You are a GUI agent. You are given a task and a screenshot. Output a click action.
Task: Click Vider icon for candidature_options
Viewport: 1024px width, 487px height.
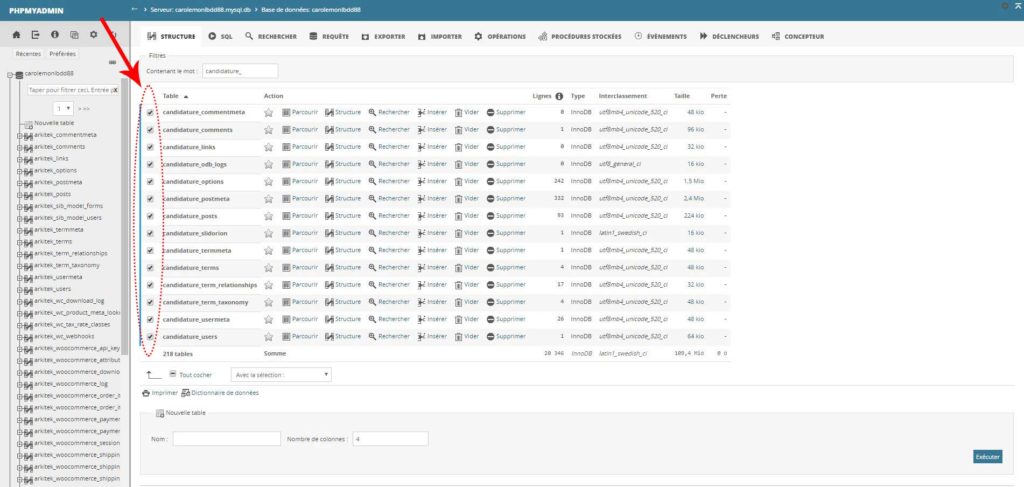pos(458,181)
